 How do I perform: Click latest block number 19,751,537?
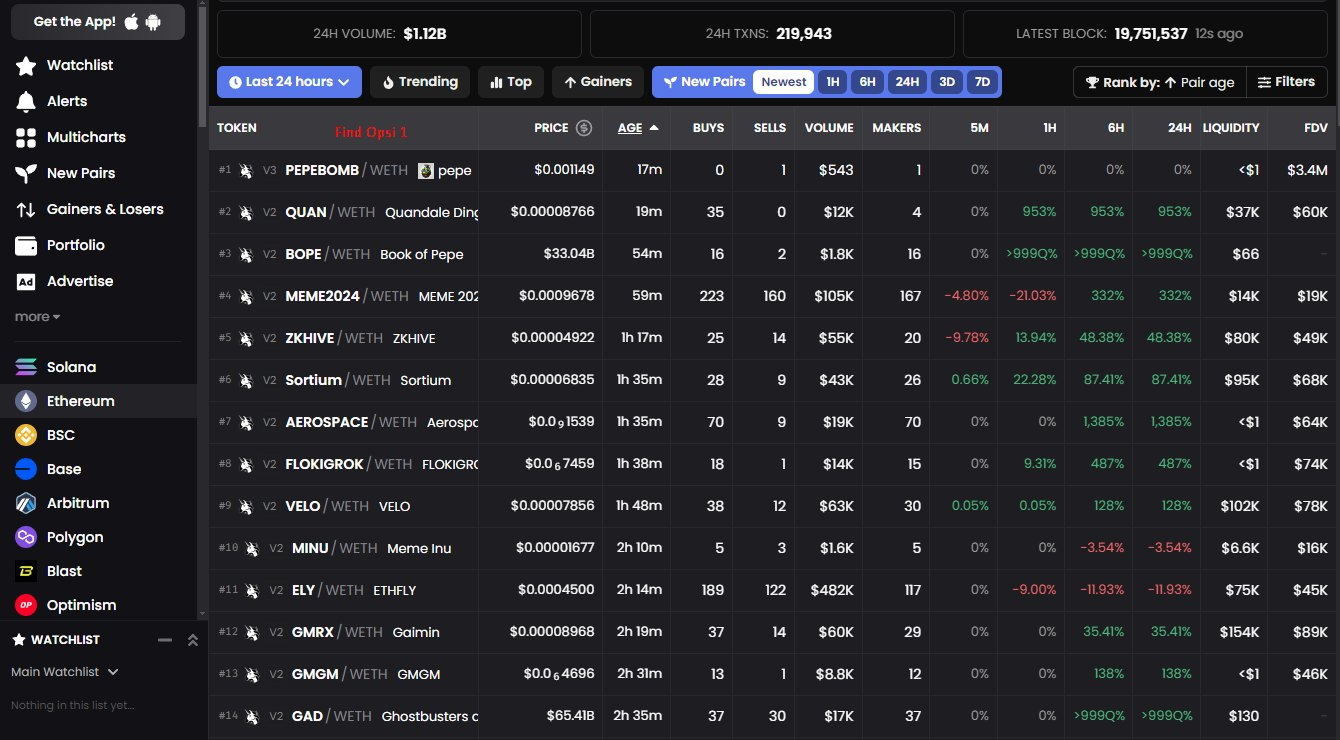pos(1151,34)
